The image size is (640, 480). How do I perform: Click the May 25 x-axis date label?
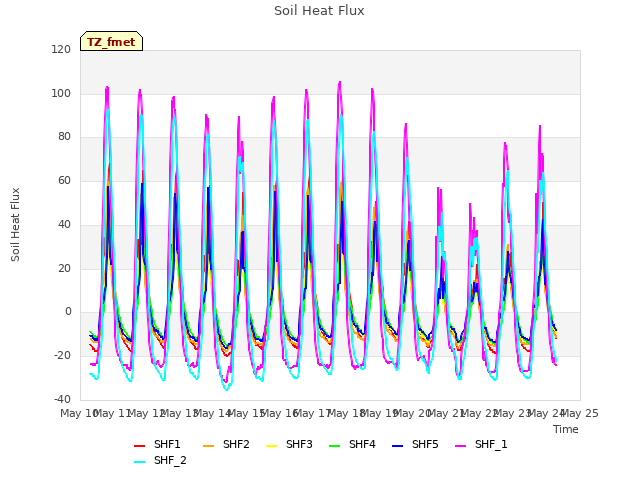tap(580, 413)
